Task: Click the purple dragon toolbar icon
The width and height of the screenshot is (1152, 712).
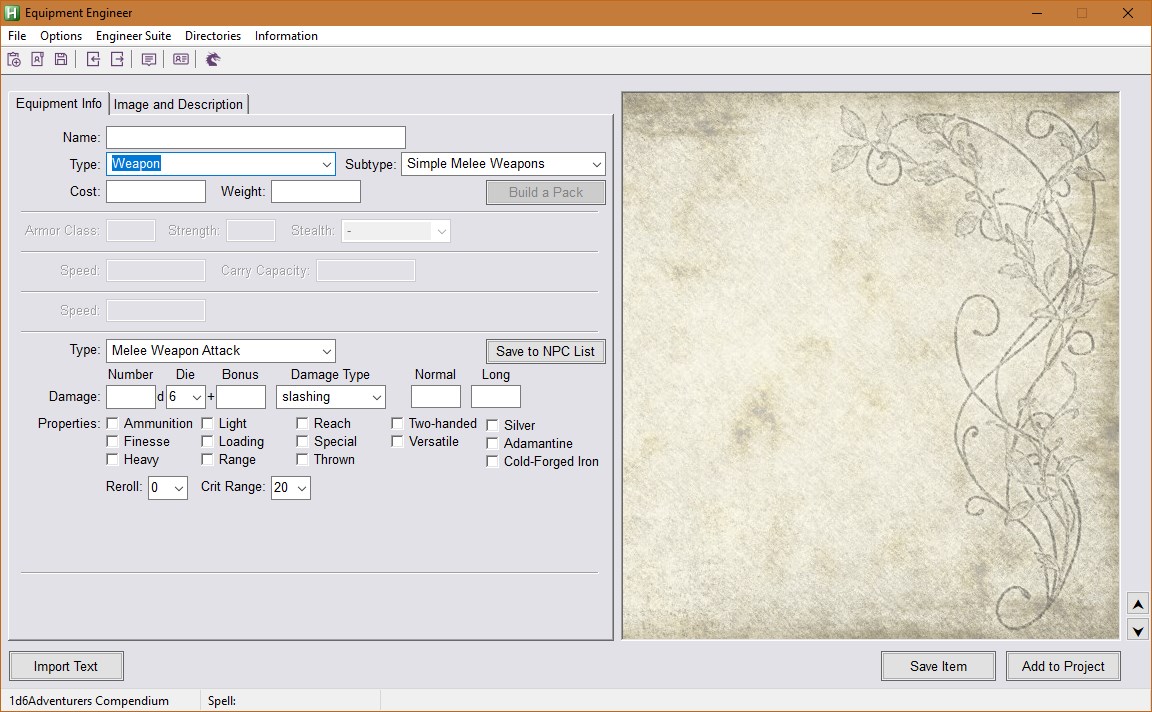Action: click(x=213, y=59)
